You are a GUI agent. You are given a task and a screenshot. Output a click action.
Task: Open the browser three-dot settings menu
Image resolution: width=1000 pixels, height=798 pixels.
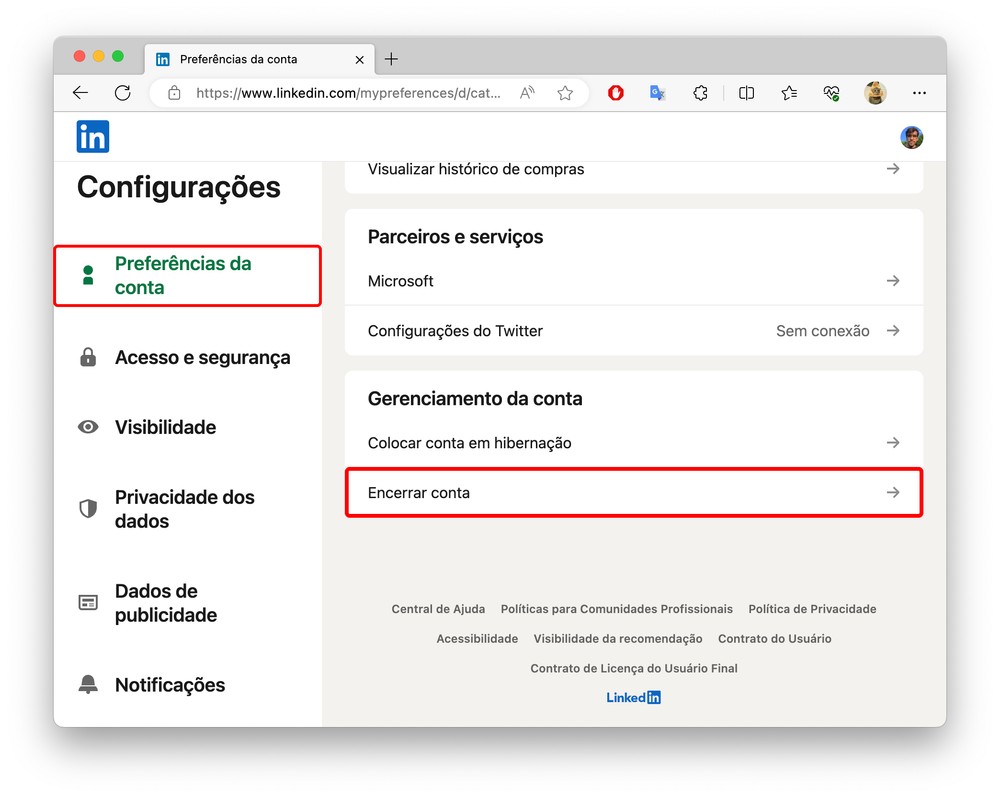(x=919, y=93)
